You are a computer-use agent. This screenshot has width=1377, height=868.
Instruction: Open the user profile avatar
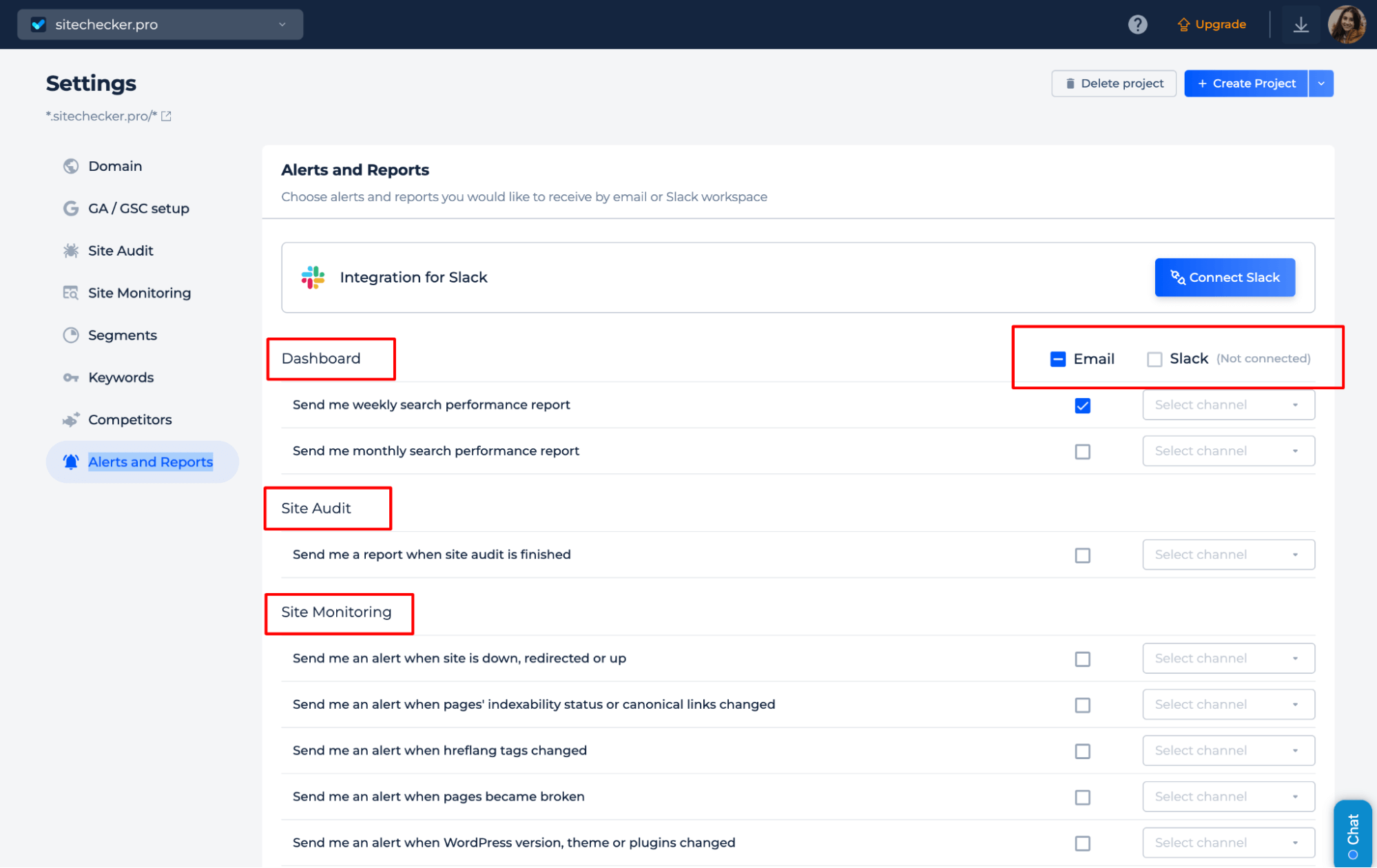[x=1347, y=25]
